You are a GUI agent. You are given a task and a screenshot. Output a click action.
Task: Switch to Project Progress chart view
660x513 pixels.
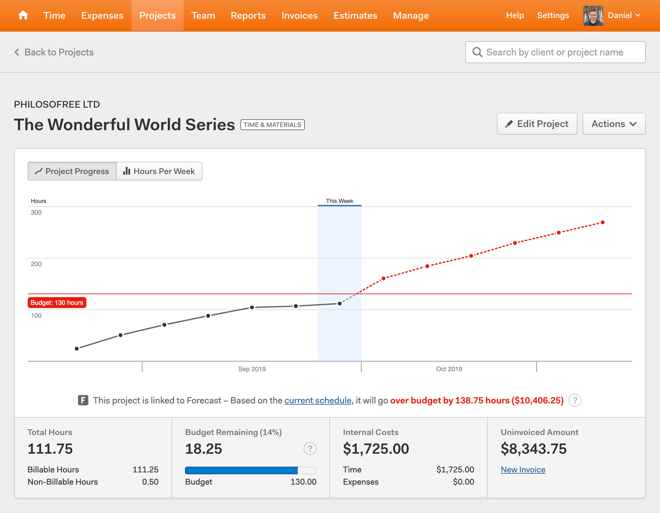tap(72, 171)
